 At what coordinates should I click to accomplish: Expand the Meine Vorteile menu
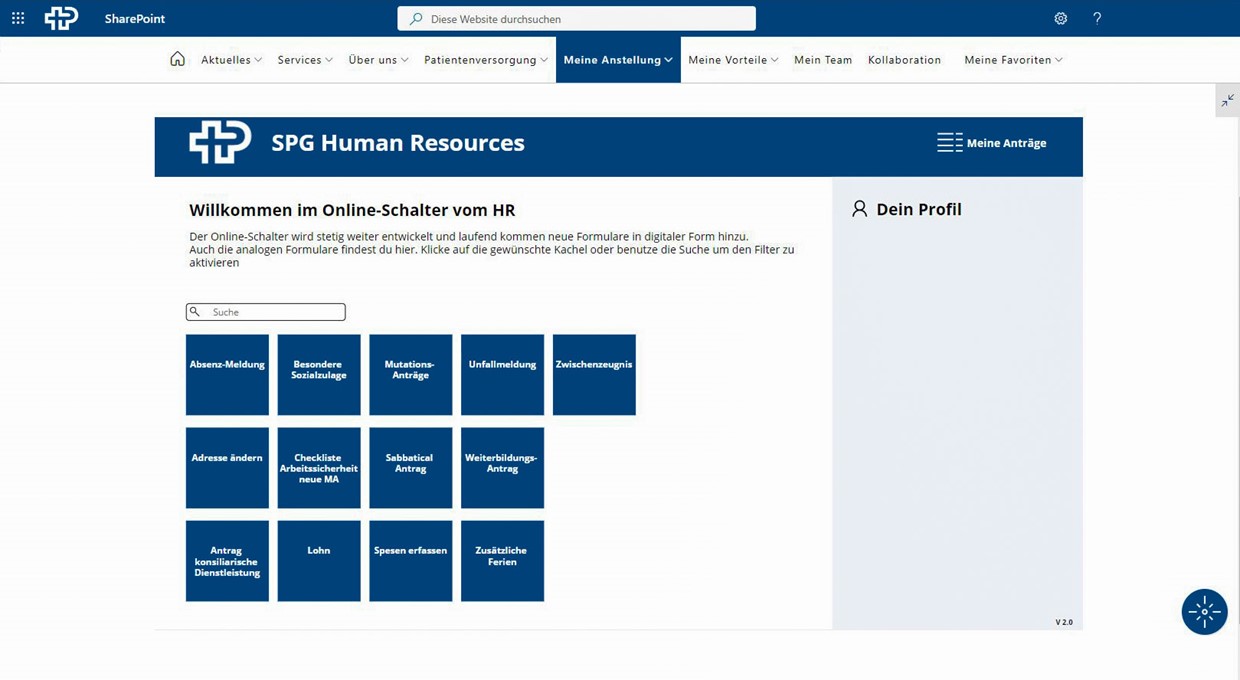733,60
